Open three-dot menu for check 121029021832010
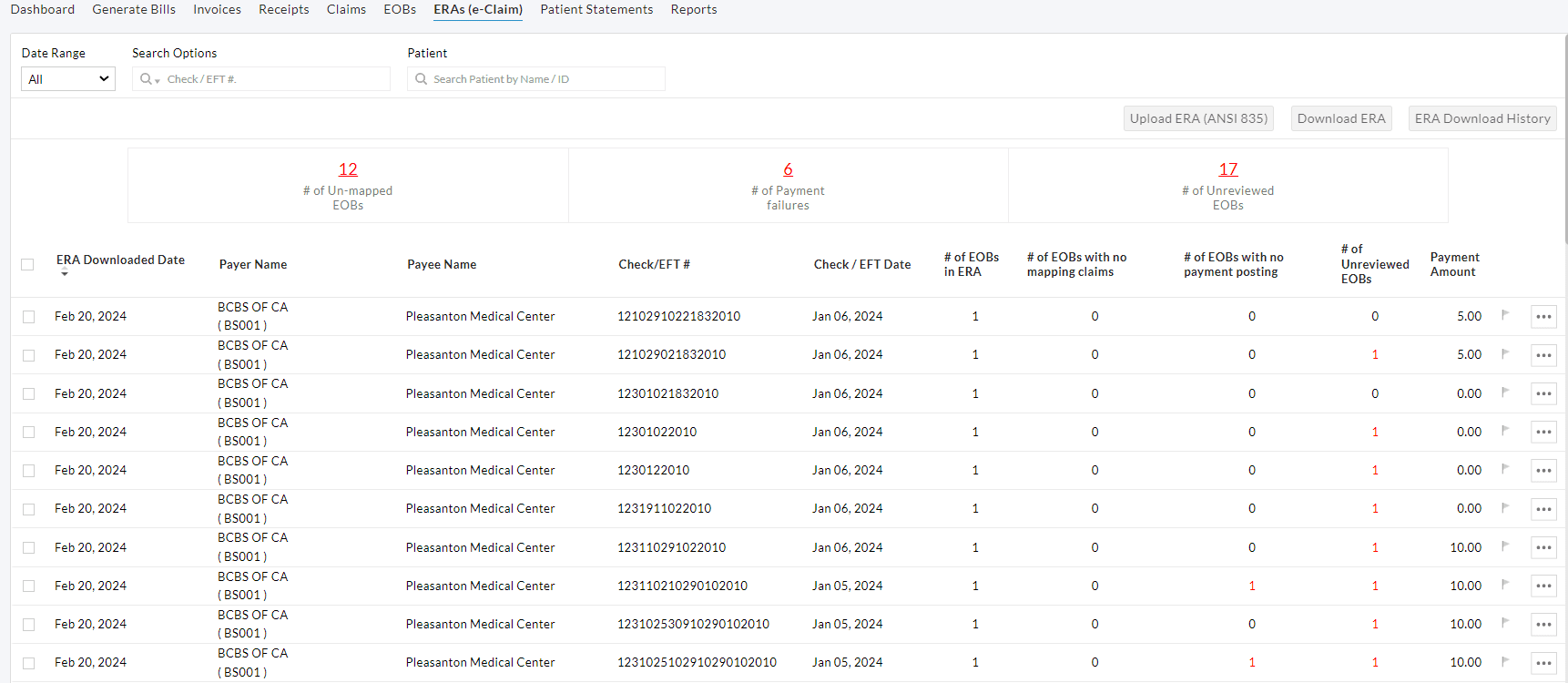This screenshot has height=683, width=1568. [1543, 355]
